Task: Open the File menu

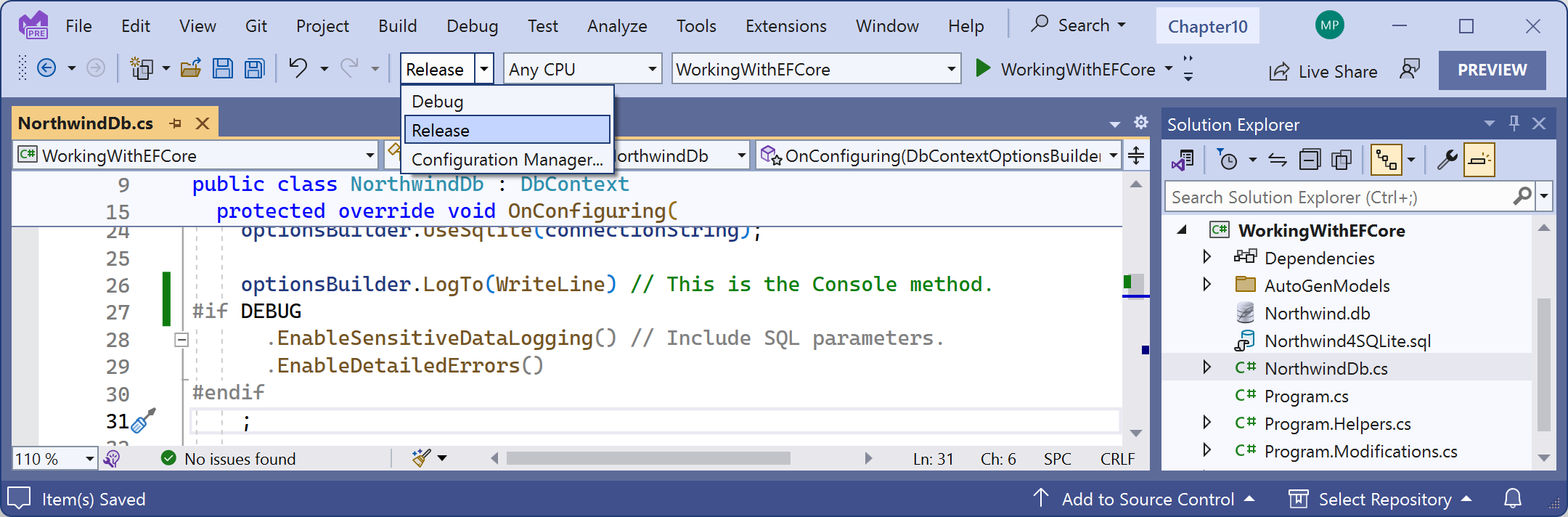Action: pos(78,26)
